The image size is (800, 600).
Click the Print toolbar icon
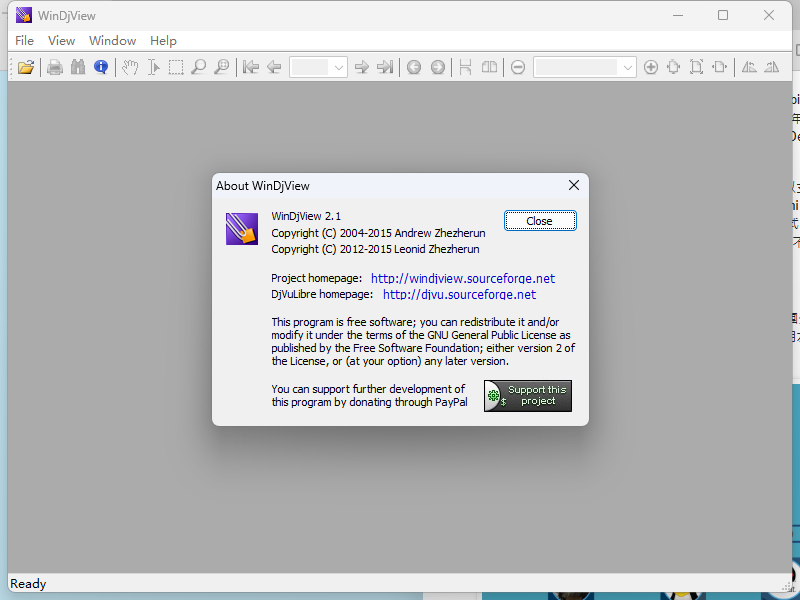click(x=55, y=67)
